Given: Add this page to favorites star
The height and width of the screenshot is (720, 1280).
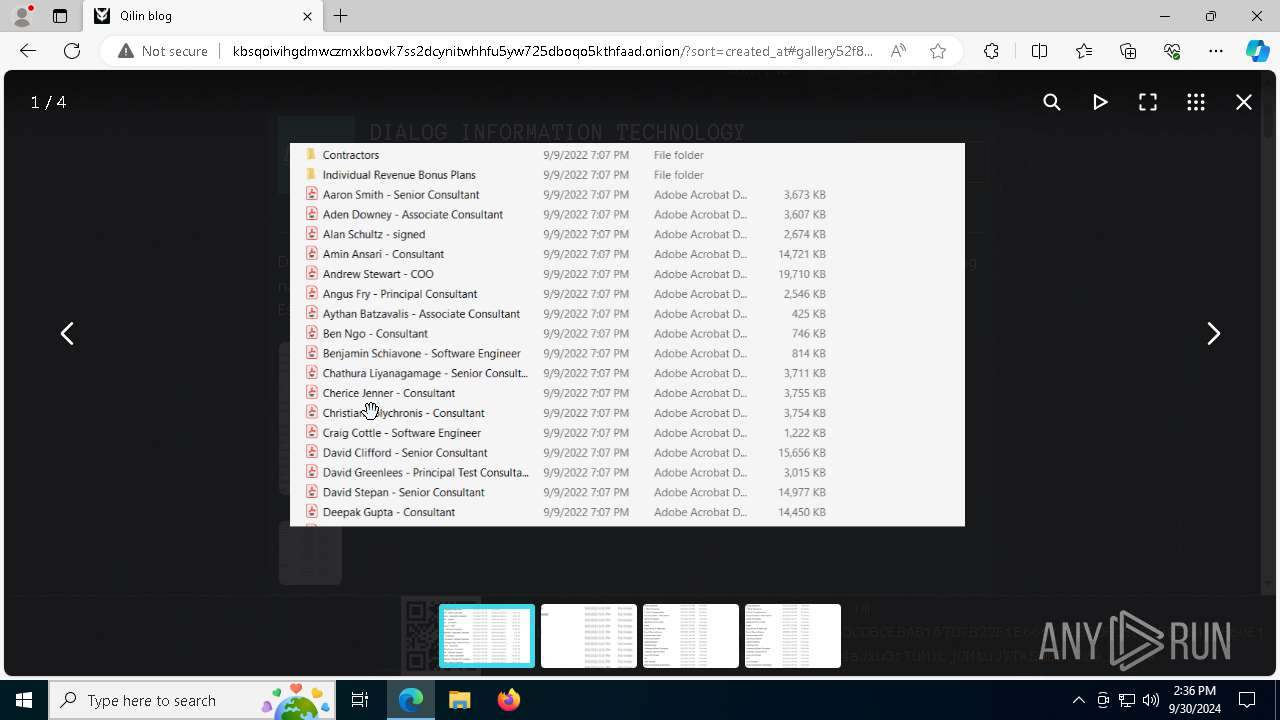Looking at the screenshot, I should pos(938,51).
